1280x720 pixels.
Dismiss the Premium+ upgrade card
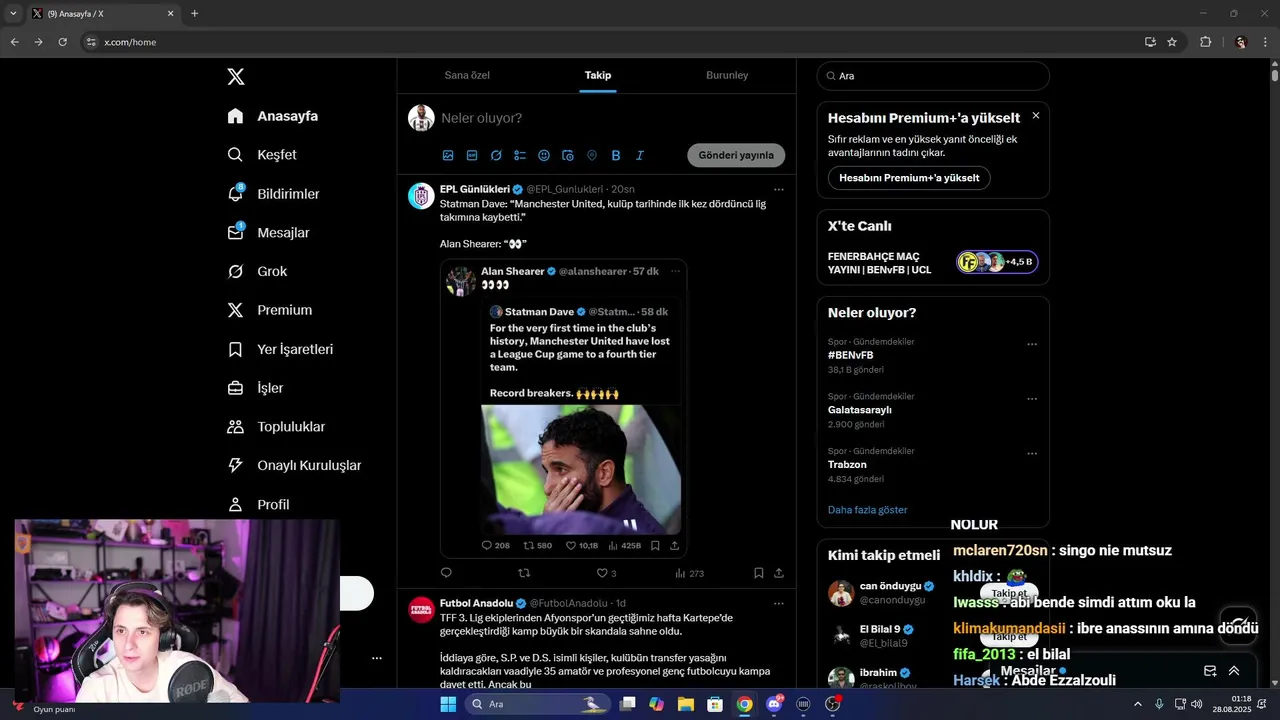(1035, 116)
